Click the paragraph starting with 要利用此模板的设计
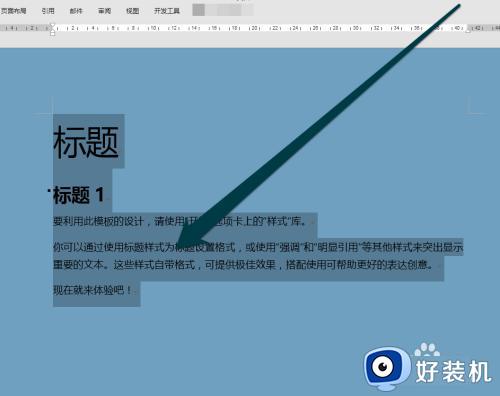Viewport: 500px width, 396px height. 180,221
